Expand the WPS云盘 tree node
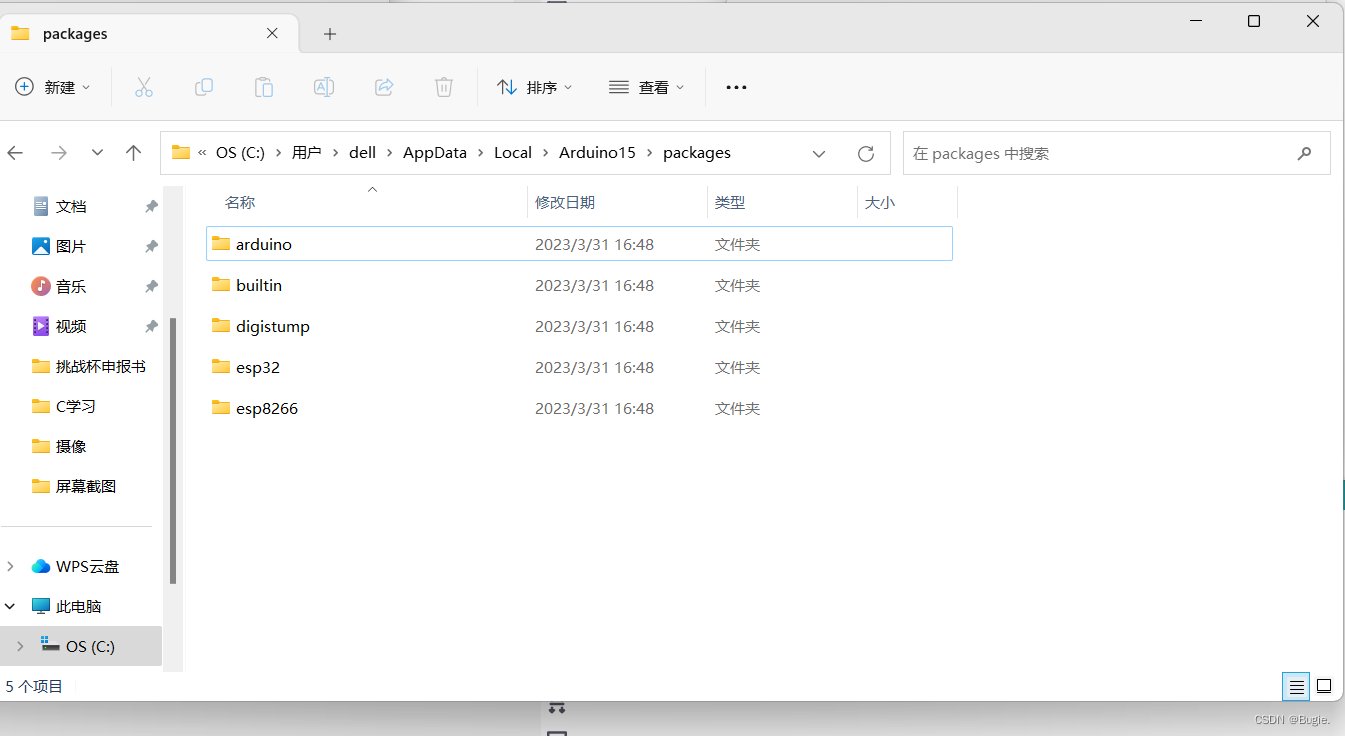 (10, 566)
